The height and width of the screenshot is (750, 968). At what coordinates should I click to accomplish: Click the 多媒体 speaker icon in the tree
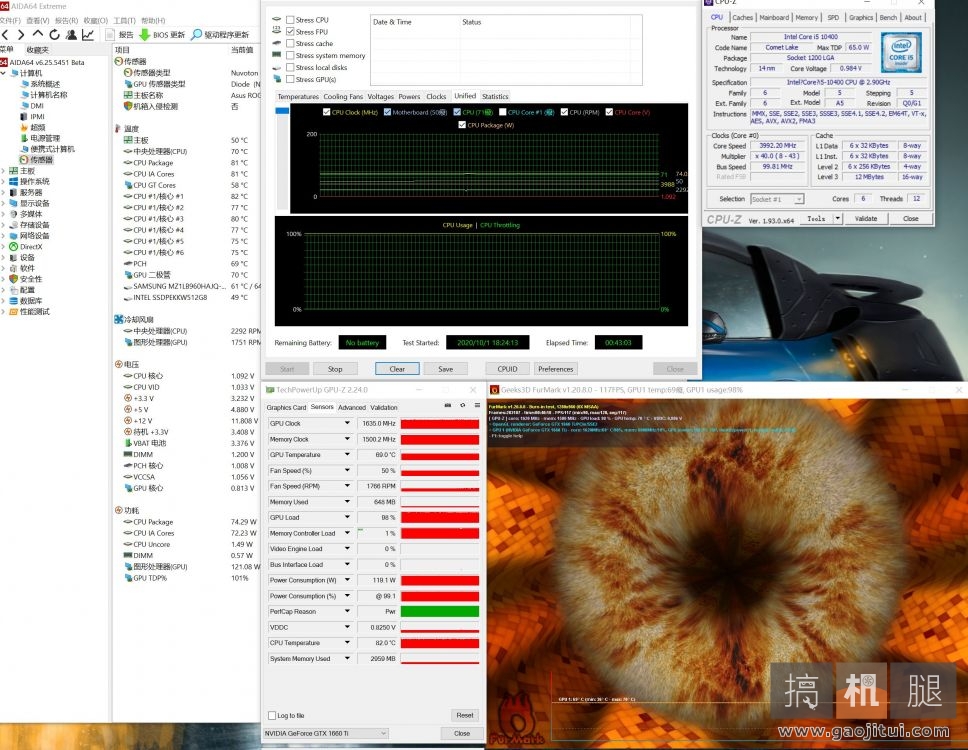(x=14, y=214)
